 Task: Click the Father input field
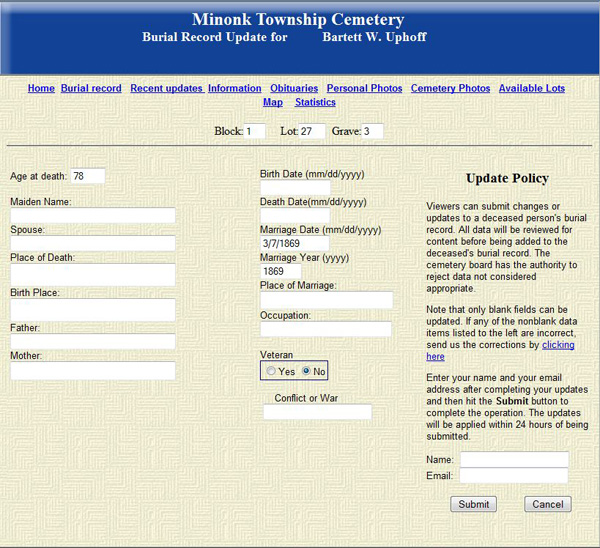point(93,341)
